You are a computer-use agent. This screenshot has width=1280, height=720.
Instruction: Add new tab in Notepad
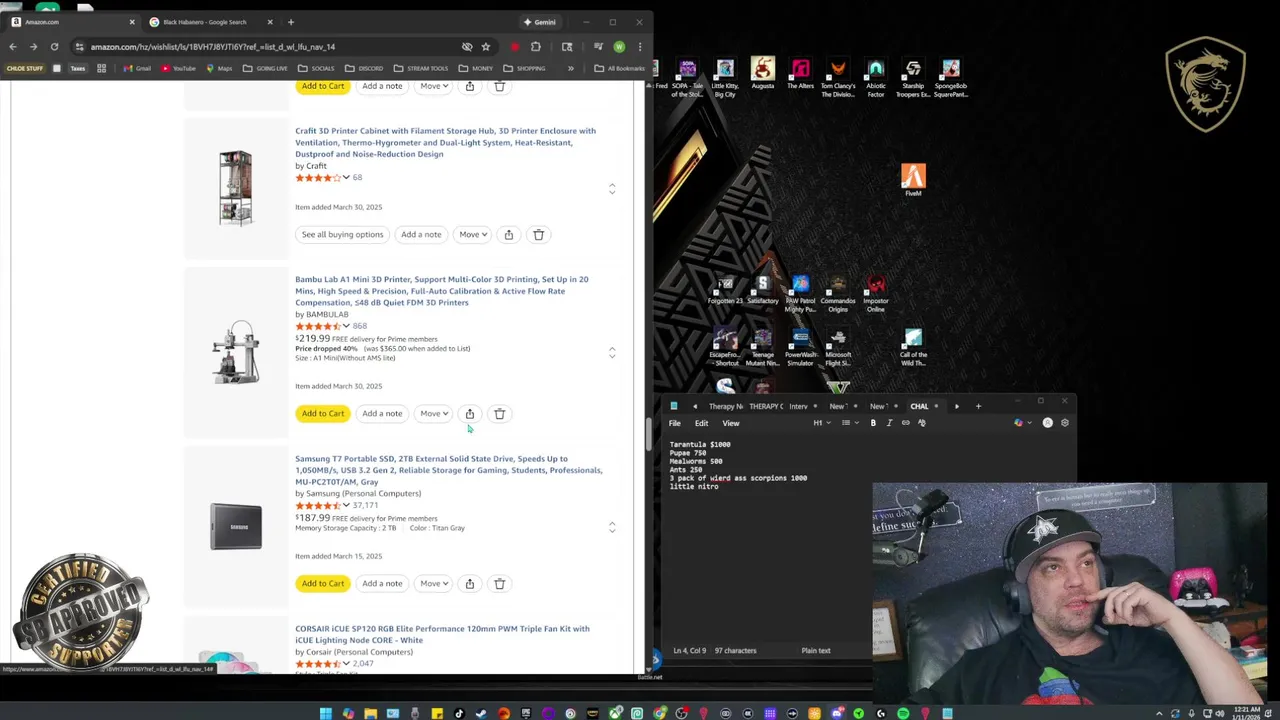[x=978, y=406]
